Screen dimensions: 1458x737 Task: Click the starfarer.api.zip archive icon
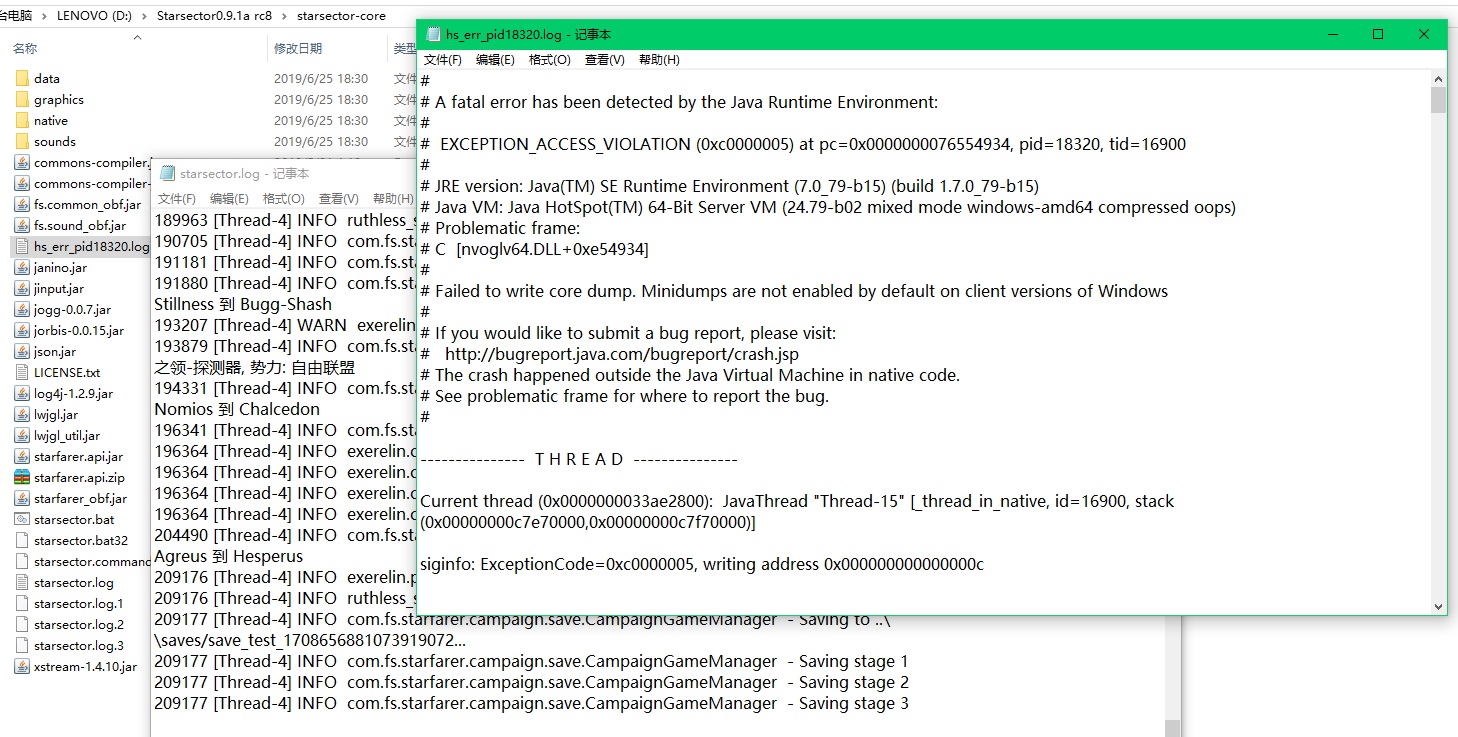coord(22,477)
